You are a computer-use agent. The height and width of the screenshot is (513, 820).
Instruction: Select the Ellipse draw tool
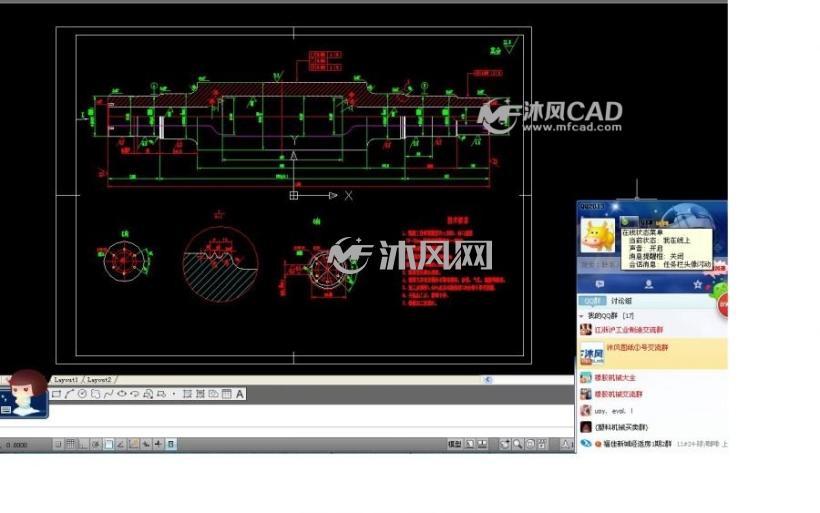(121, 394)
